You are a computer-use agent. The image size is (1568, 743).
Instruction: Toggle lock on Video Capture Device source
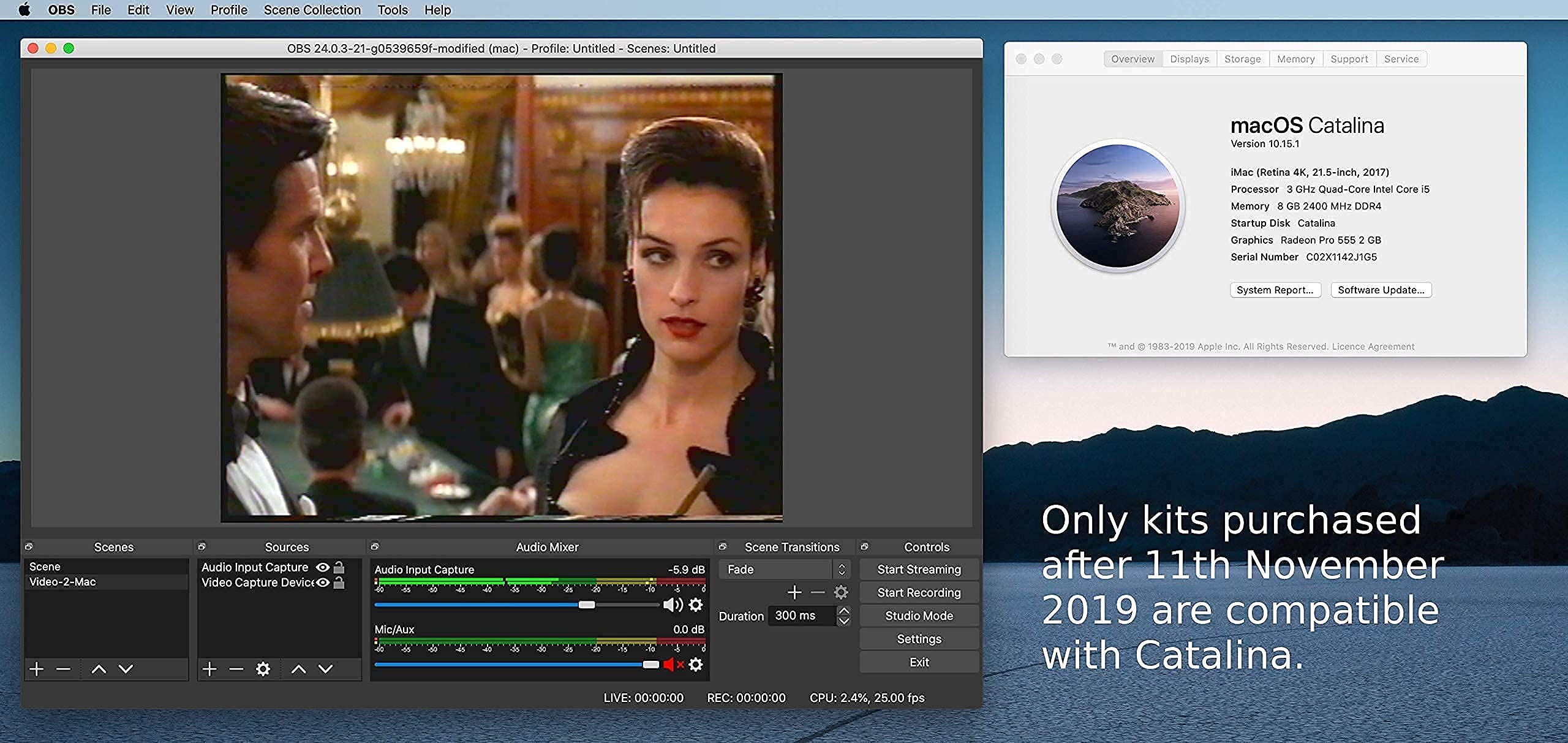339,583
